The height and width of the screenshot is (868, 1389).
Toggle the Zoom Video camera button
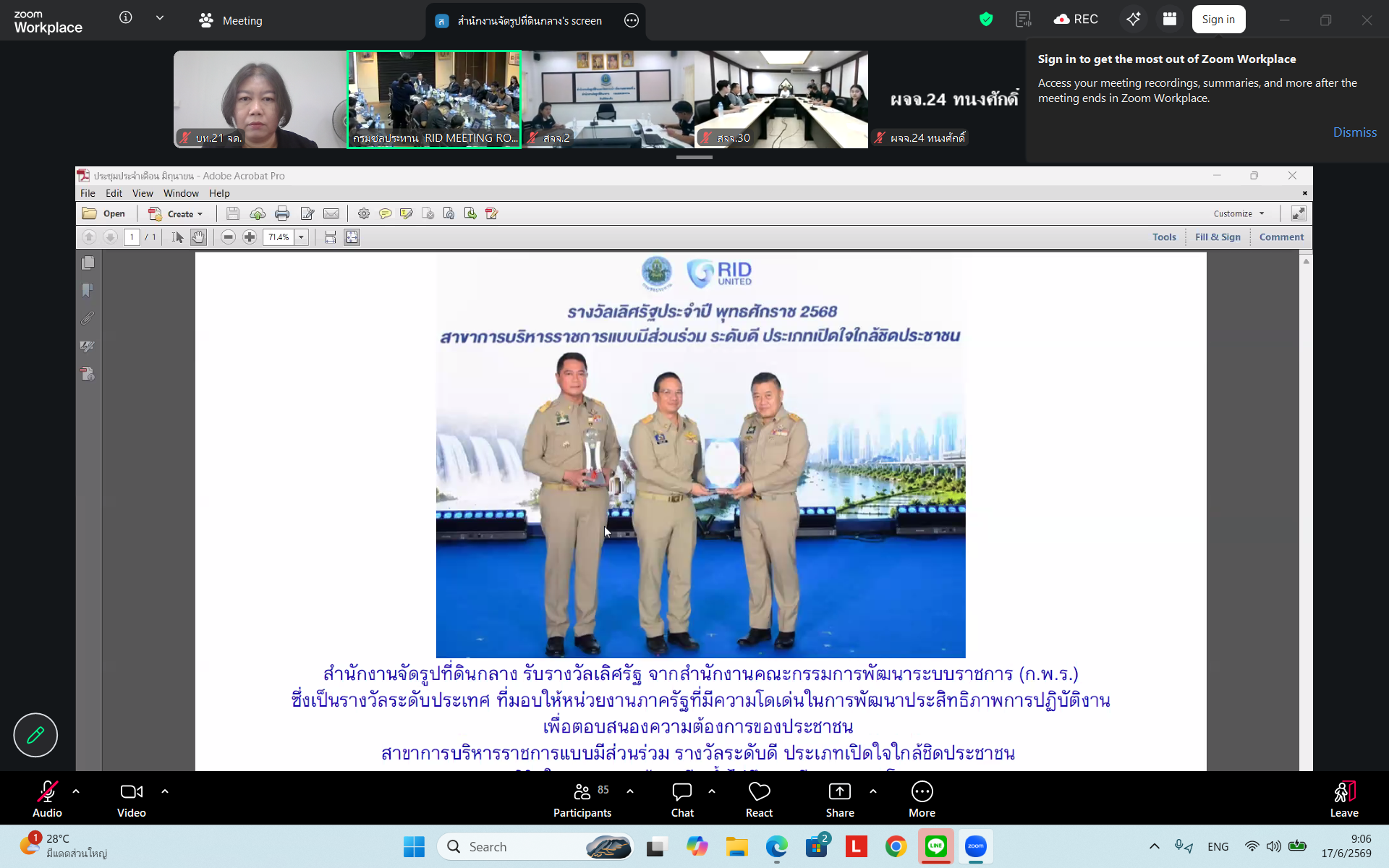132,799
